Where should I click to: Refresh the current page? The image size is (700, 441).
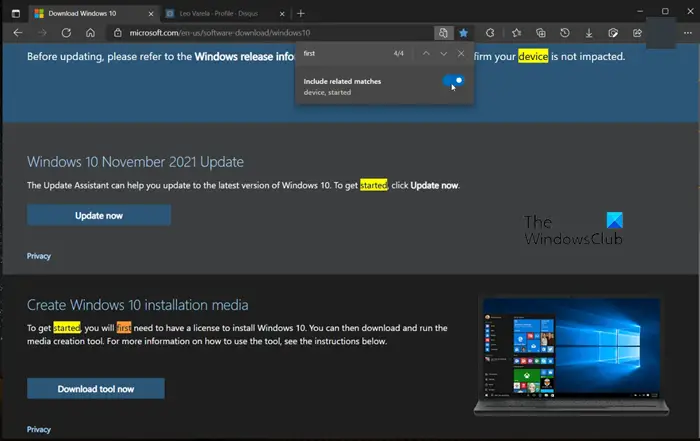(67, 33)
